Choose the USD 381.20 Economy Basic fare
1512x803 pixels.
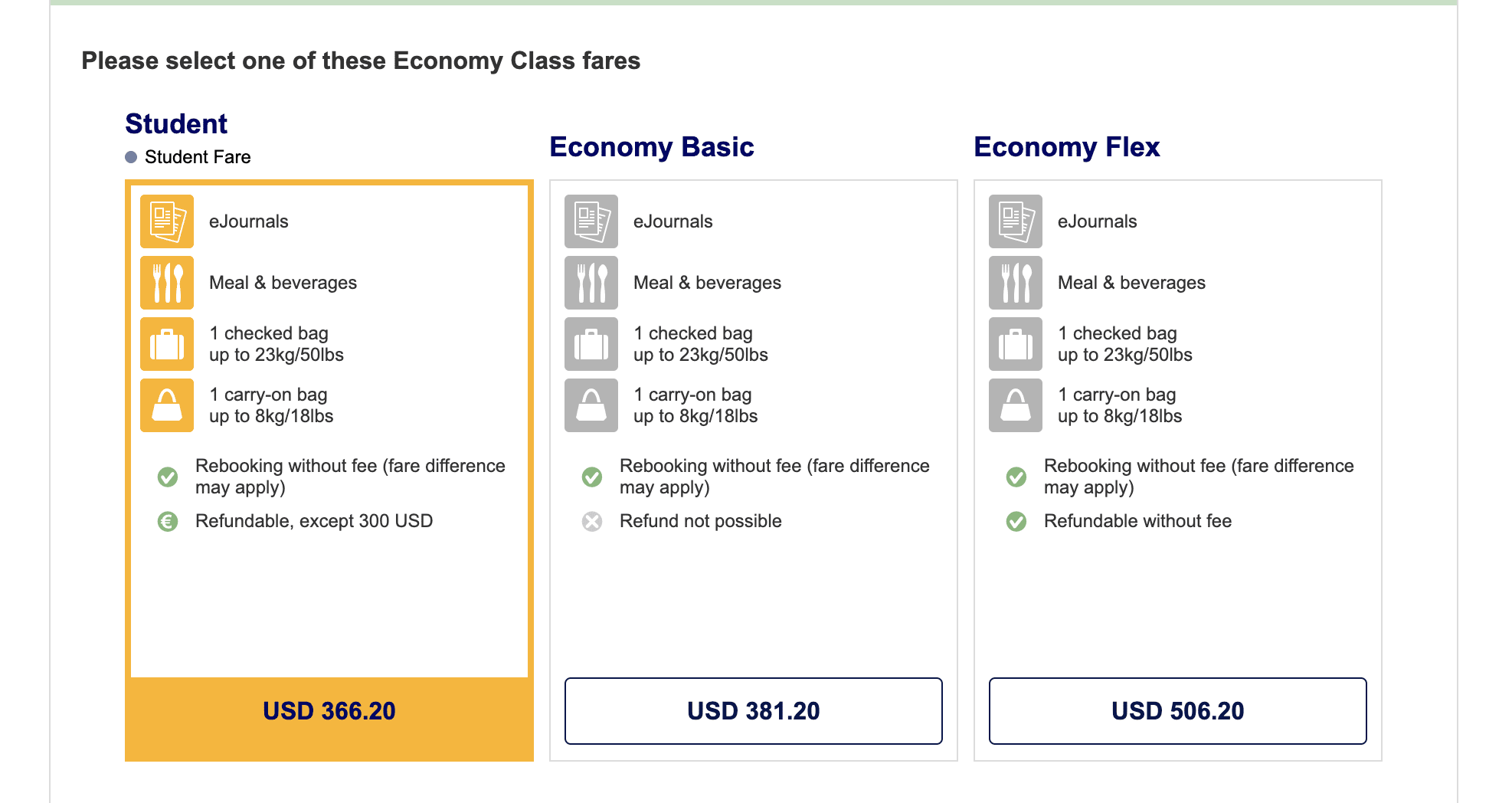(753, 711)
